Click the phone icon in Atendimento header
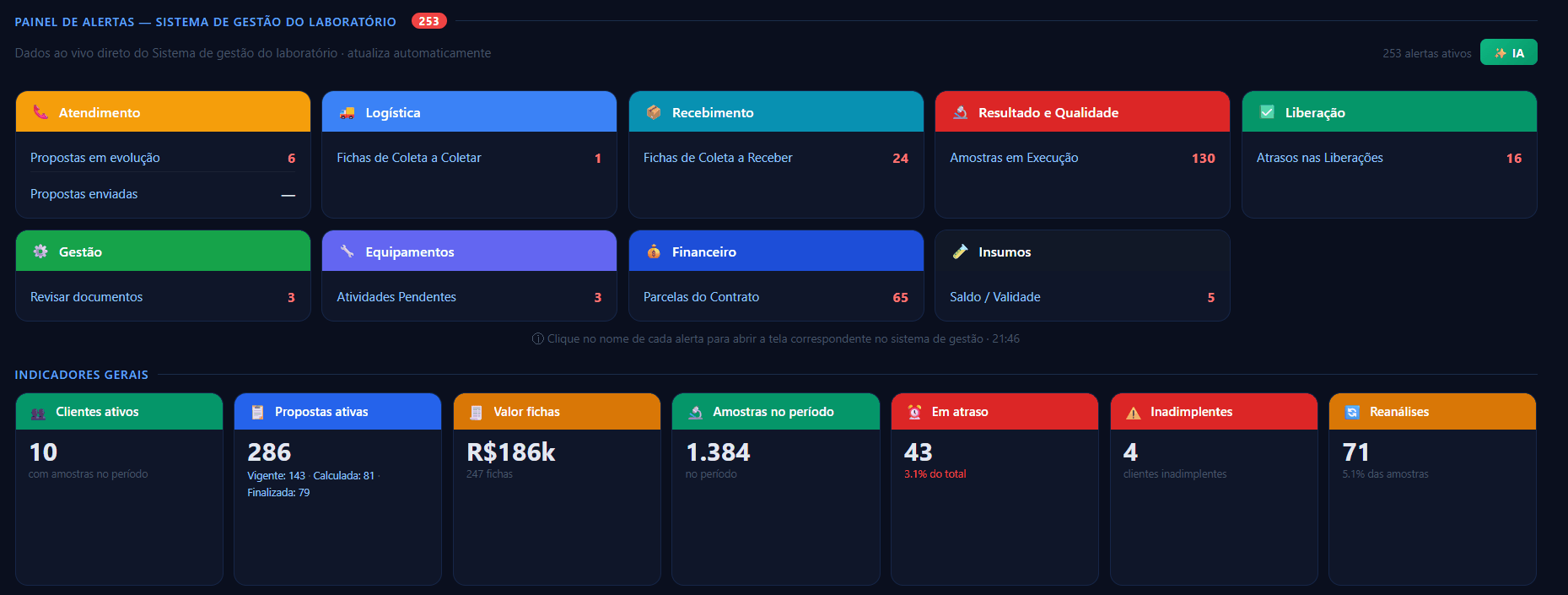Screen dimensions: 1568x595 40,111
